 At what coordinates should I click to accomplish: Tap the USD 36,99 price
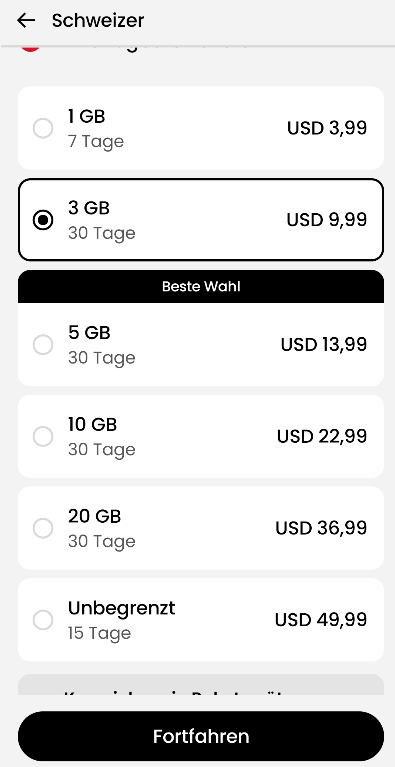[x=321, y=528]
